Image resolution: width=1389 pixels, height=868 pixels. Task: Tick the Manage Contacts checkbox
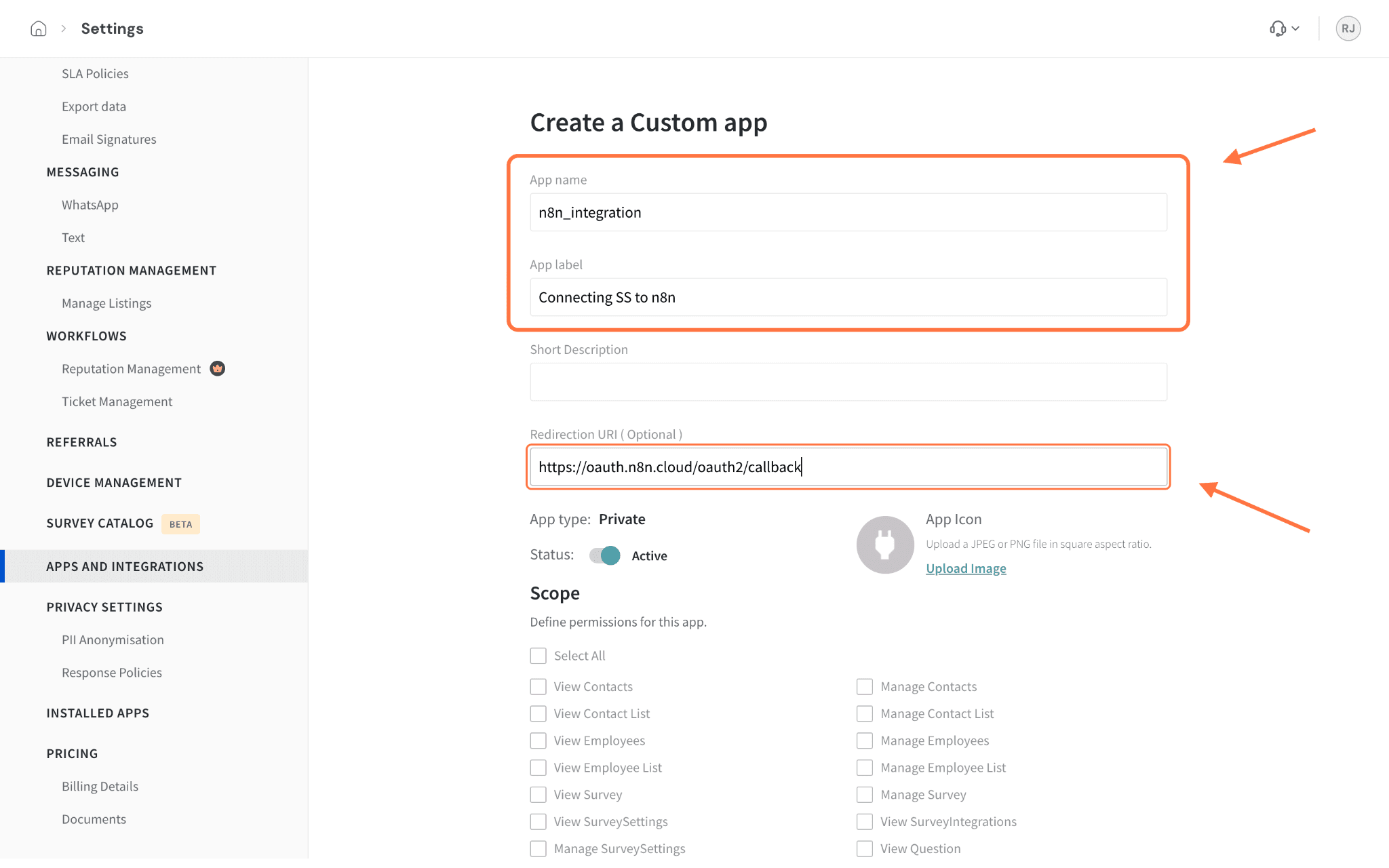(865, 687)
